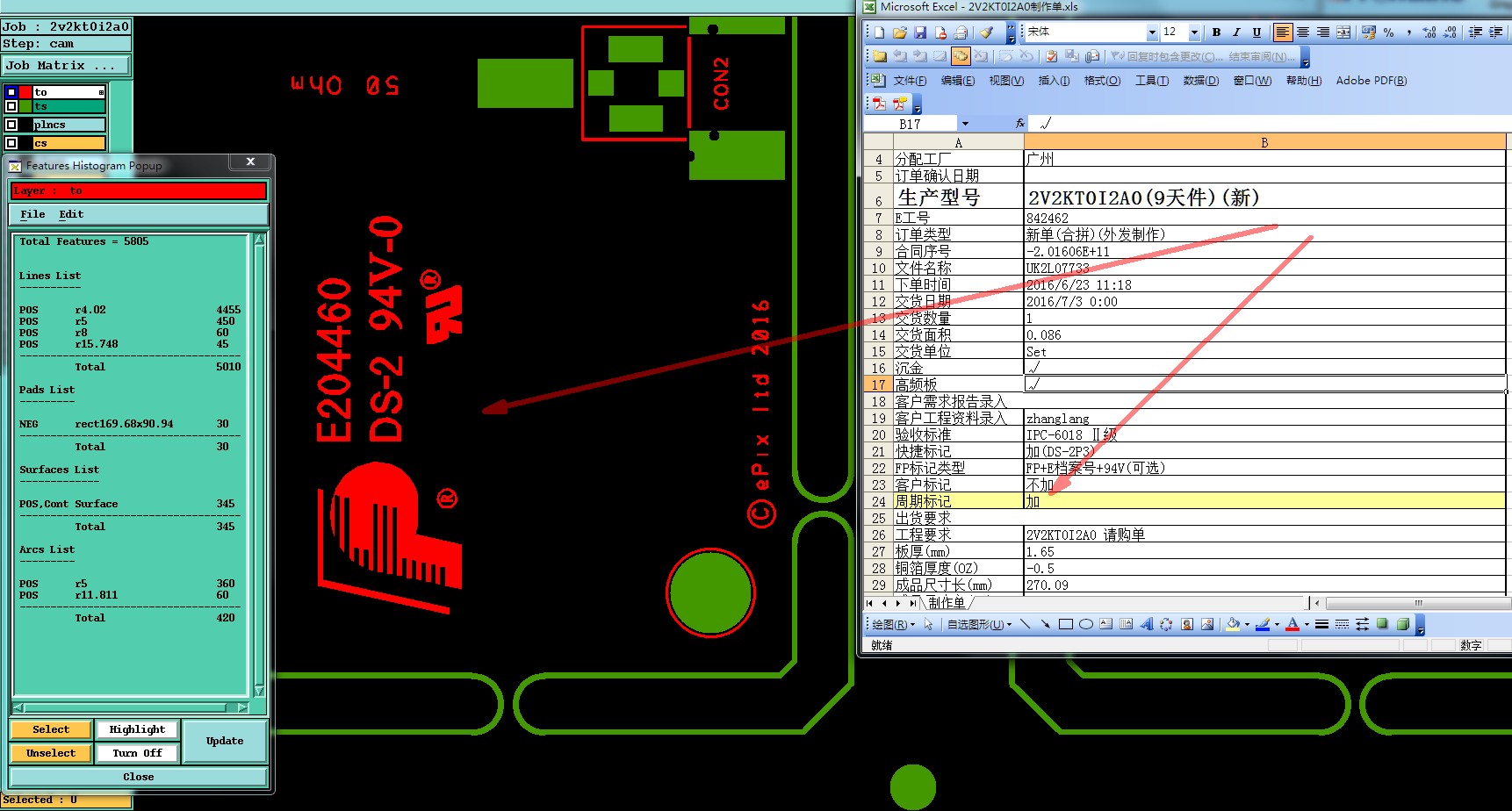Screen dimensions: 1512x811
Task: Insert a Text Box from drawing toolbar
Action: click(x=1106, y=624)
